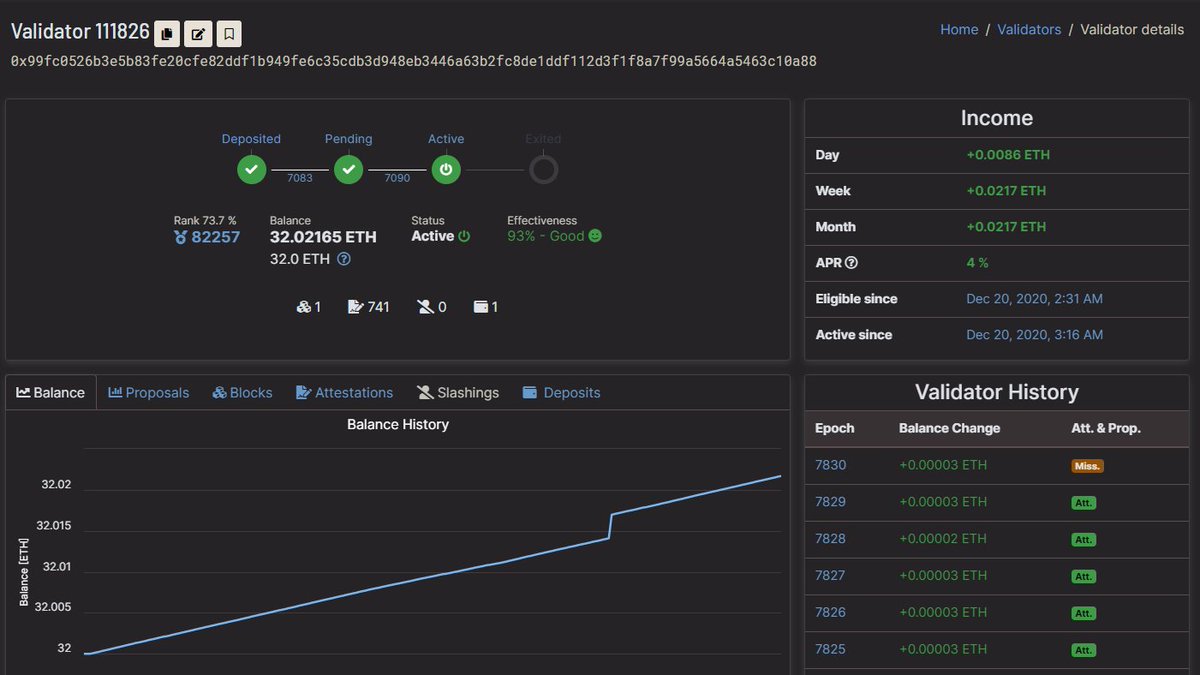Viewport: 1200px width, 675px height.
Task: Click the rank number 82257
Action: [x=216, y=237]
